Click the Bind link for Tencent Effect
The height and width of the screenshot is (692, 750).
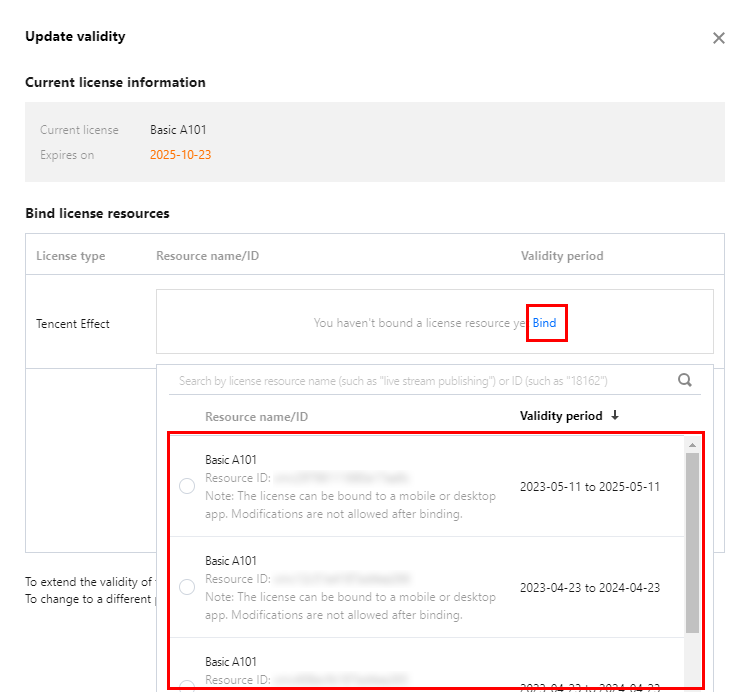coord(545,323)
